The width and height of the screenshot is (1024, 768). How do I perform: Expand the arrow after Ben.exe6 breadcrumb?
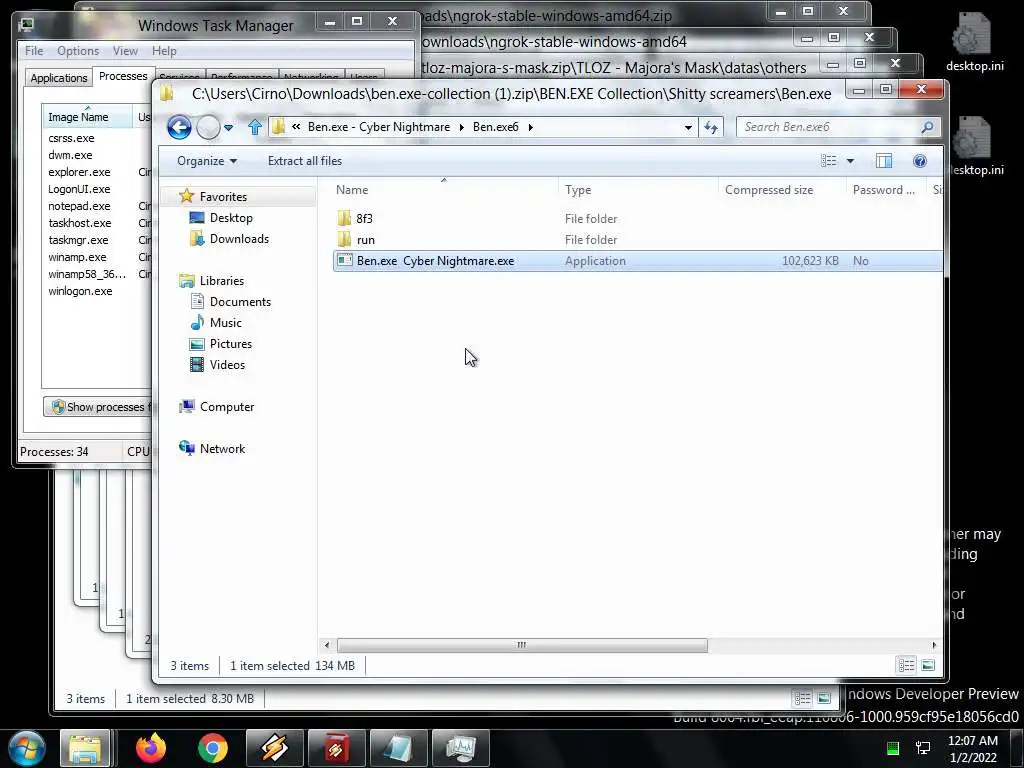point(530,127)
